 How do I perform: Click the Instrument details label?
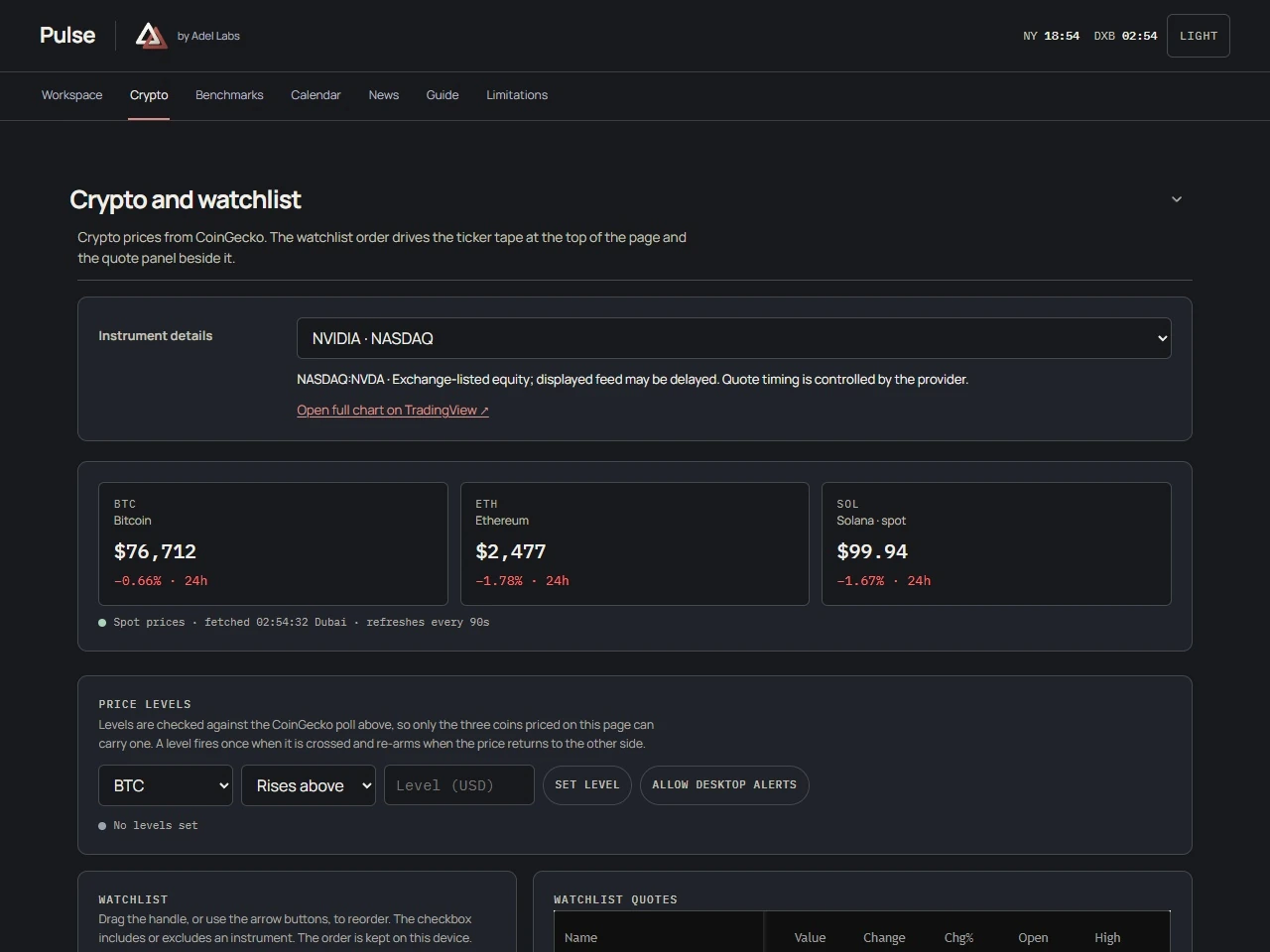[x=156, y=336]
